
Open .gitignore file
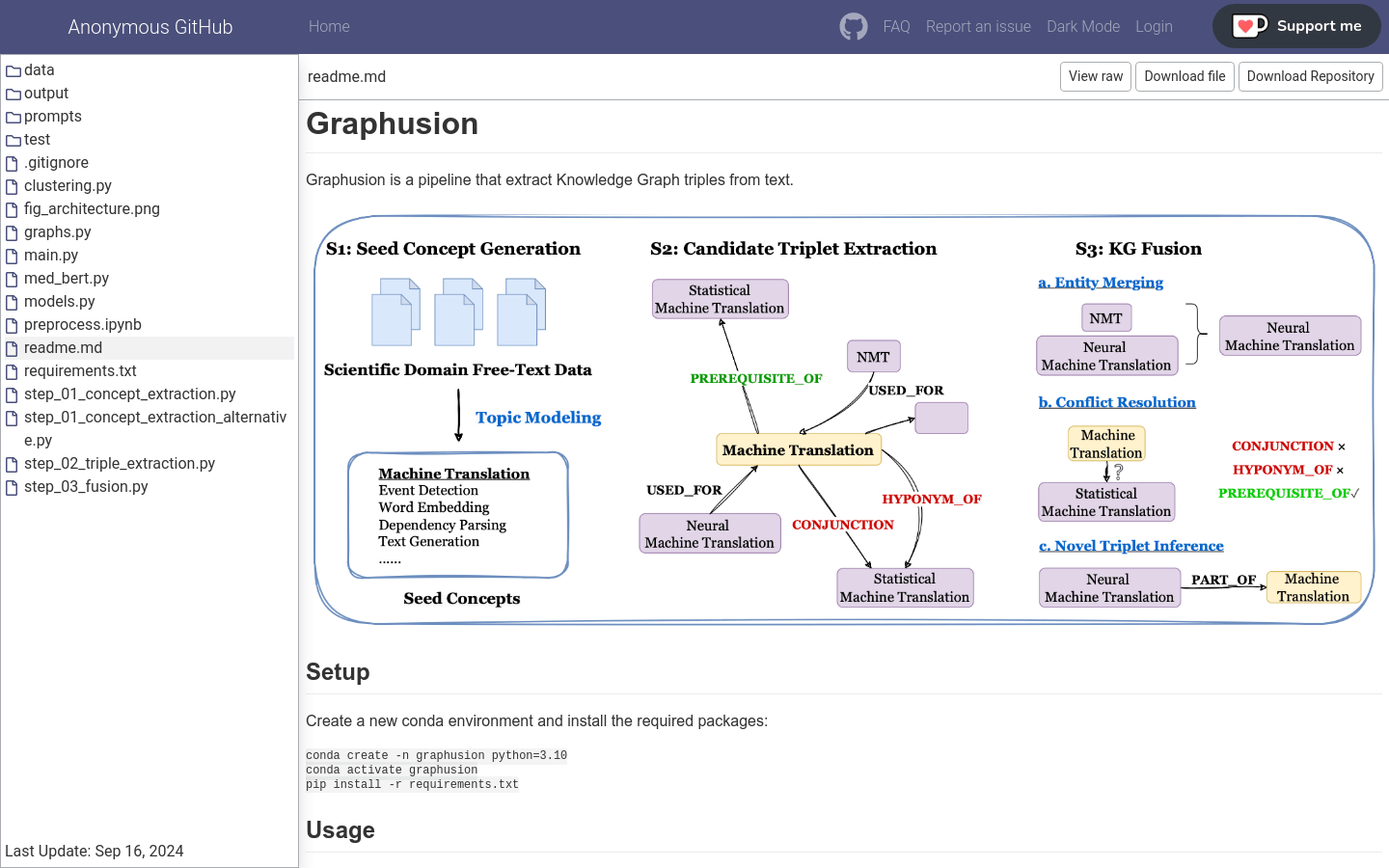pyautogui.click(x=56, y=163)
